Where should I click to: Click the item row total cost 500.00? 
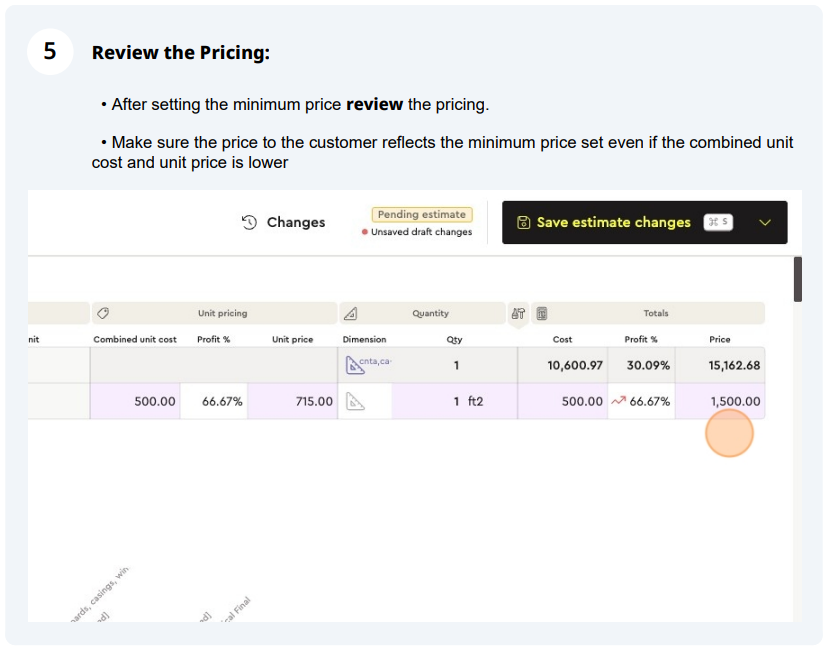[563, 401]
